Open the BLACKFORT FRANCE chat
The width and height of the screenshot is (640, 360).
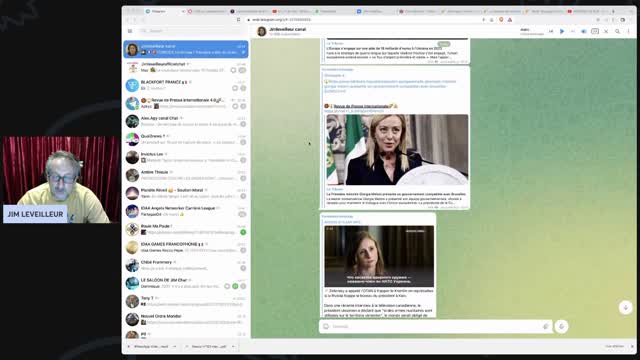point(186,85)
